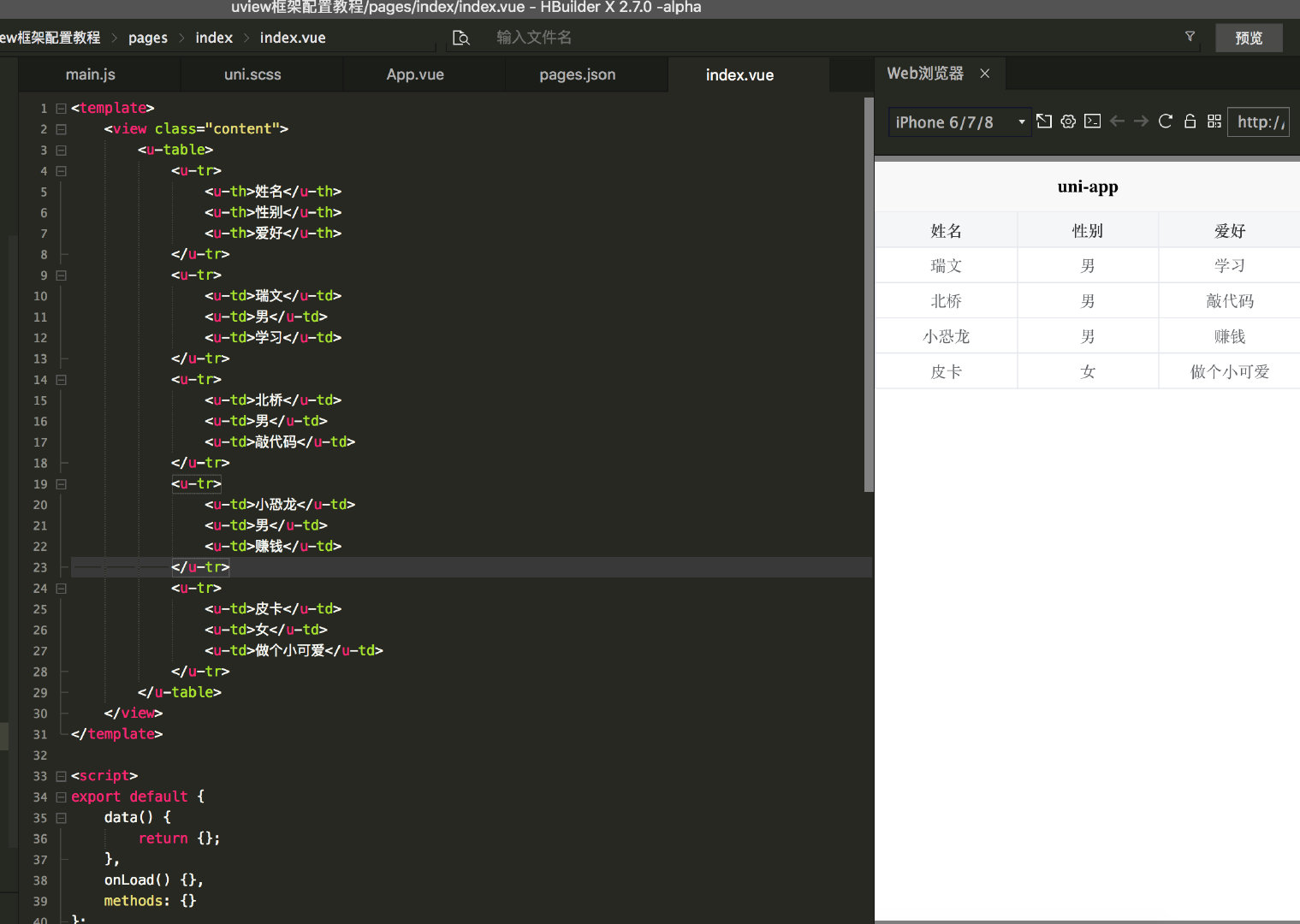Click the refresh page icon

pyautogui.click(x=1165, y=121)
